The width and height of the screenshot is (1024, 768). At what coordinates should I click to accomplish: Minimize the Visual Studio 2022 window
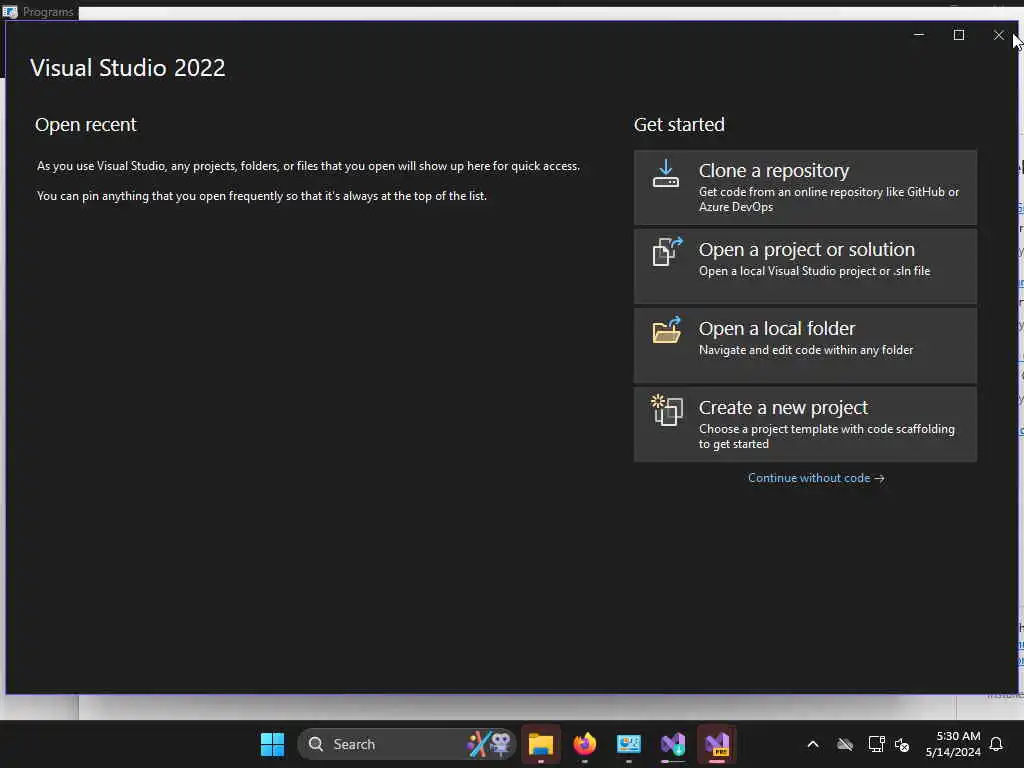click(x=919, y=35)
